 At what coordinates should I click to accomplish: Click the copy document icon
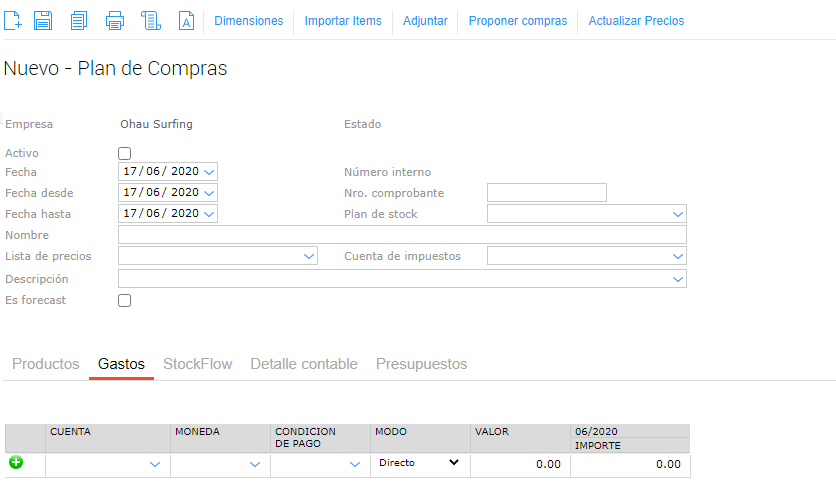coord(79,20)
